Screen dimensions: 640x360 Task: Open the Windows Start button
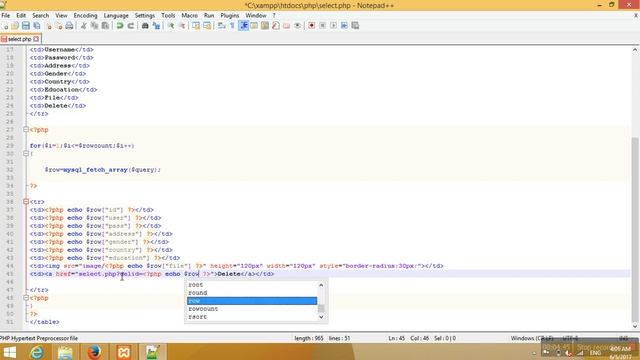coord(10,352)
